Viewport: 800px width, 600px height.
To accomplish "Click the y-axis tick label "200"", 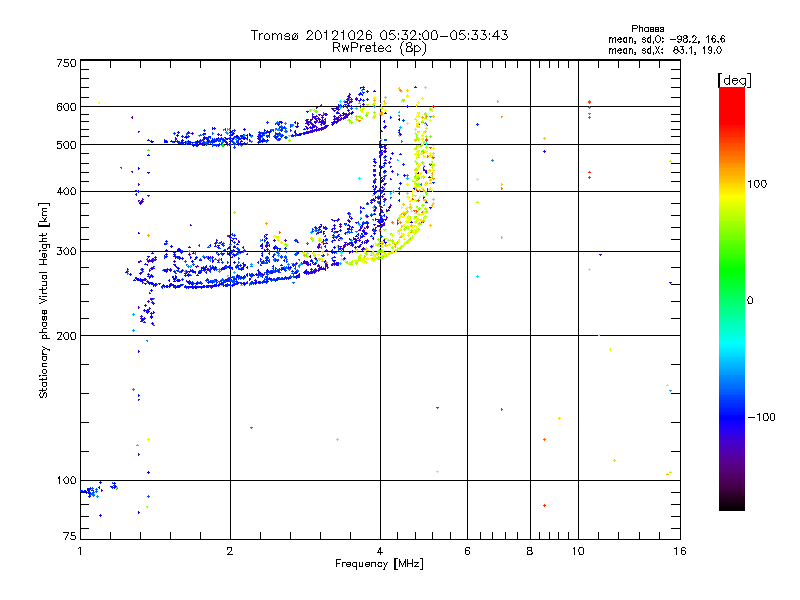I will (66, 336).
